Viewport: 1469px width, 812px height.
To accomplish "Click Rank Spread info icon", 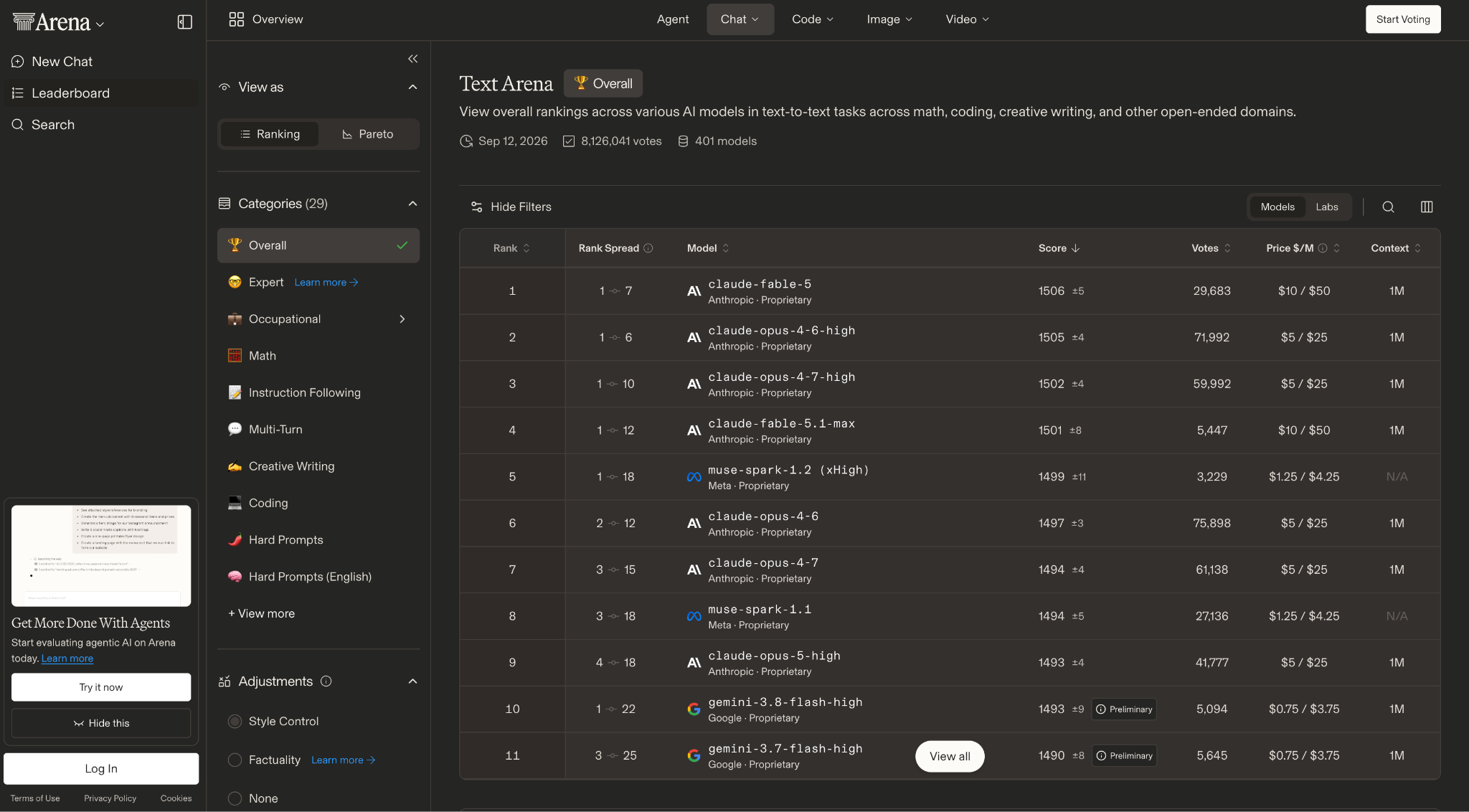I will tap(648, 248).
